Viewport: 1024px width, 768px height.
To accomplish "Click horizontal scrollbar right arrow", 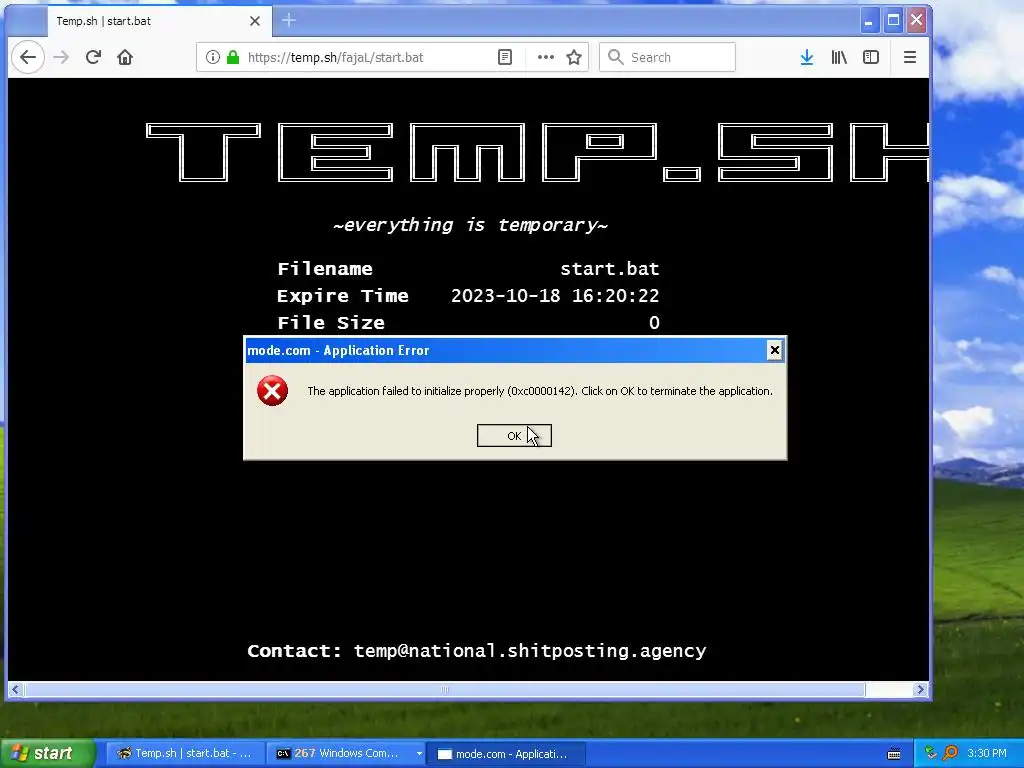I will coord(920,690).
